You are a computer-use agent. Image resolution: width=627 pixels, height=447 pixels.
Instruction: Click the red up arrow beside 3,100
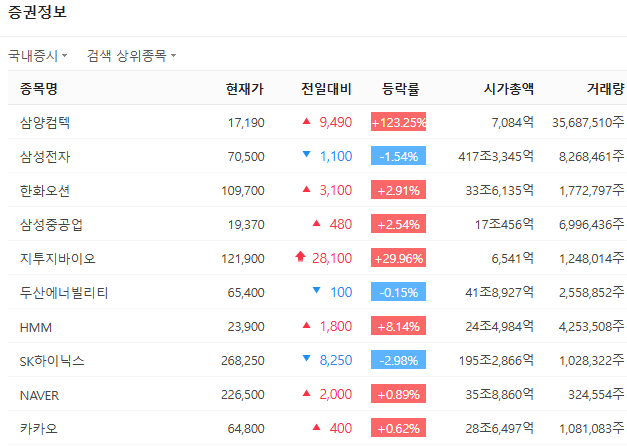coord(307,189)
